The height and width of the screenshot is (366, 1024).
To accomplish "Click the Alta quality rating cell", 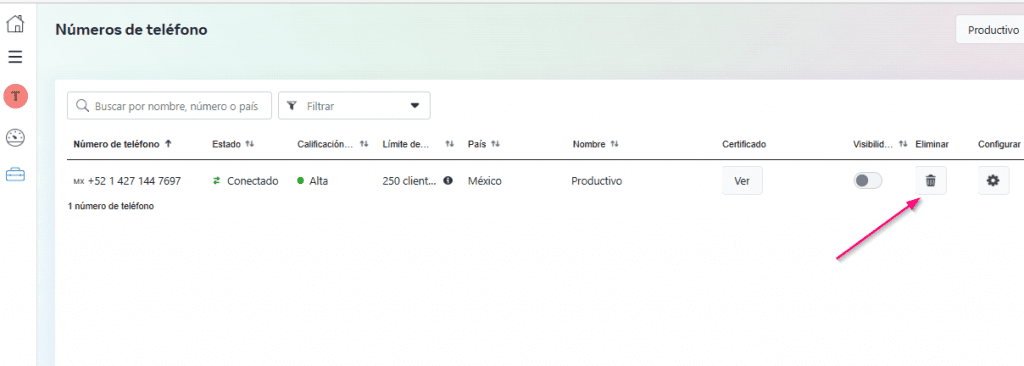I will coord(313,181).
